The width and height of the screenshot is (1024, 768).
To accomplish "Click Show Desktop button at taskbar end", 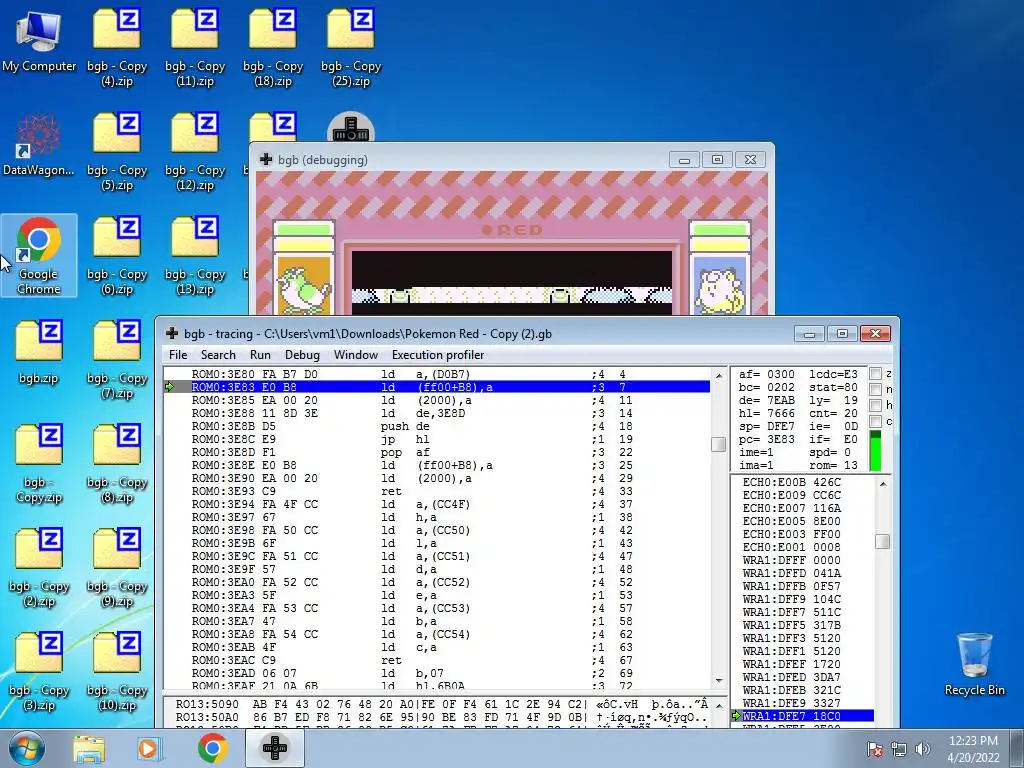I will [1018, 748].
